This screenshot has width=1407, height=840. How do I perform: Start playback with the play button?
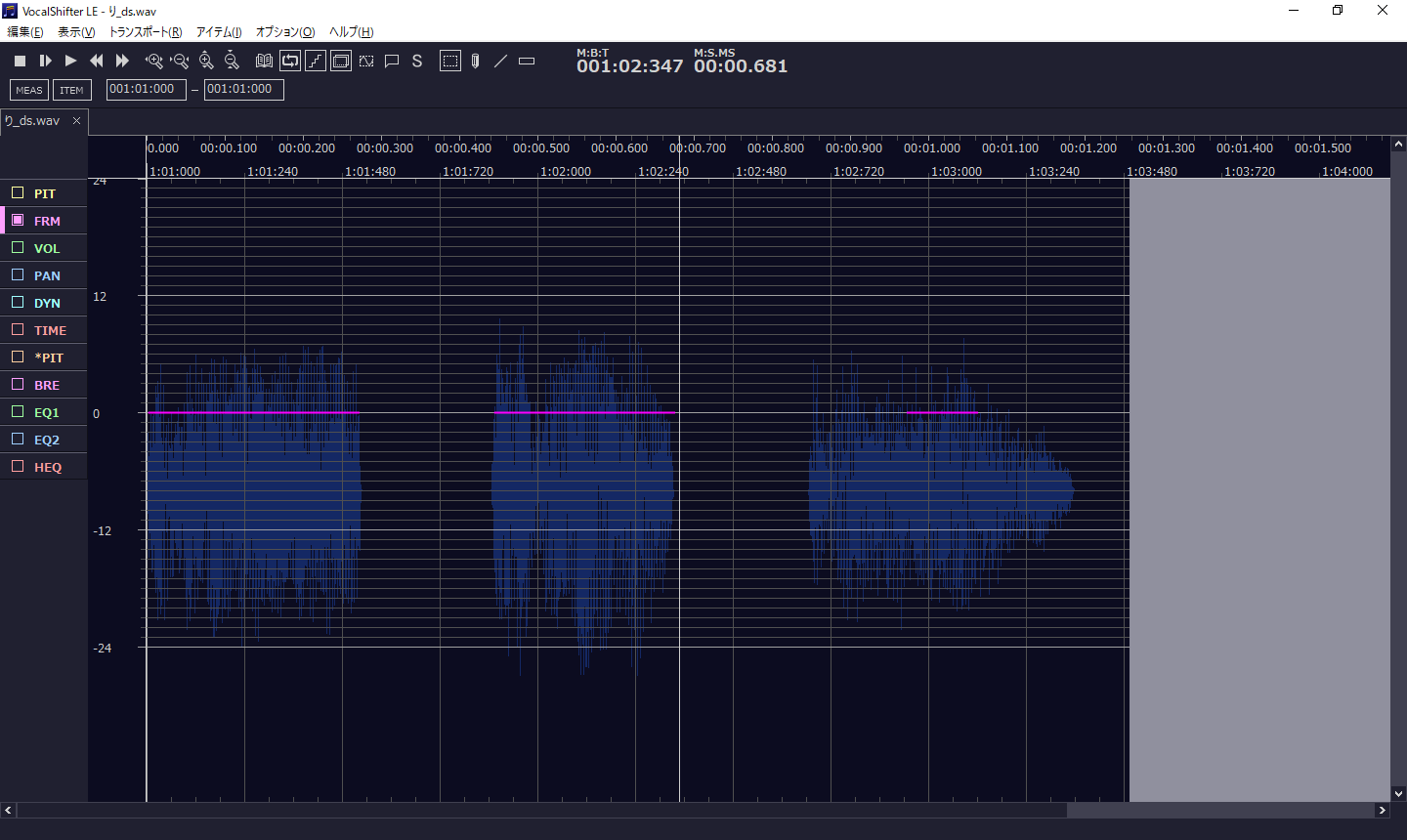click(x=70, y=61)
